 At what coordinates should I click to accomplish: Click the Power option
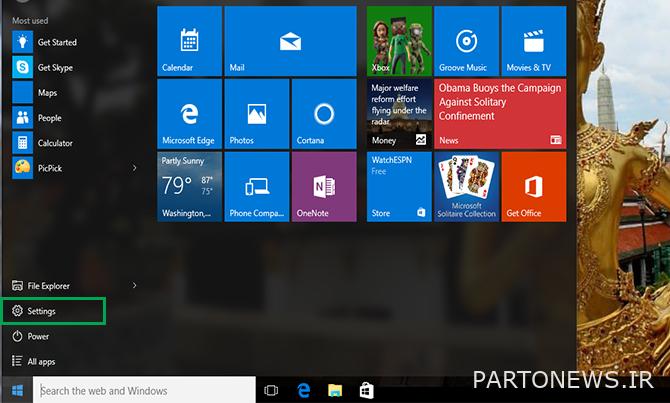(x=38, y=337)
